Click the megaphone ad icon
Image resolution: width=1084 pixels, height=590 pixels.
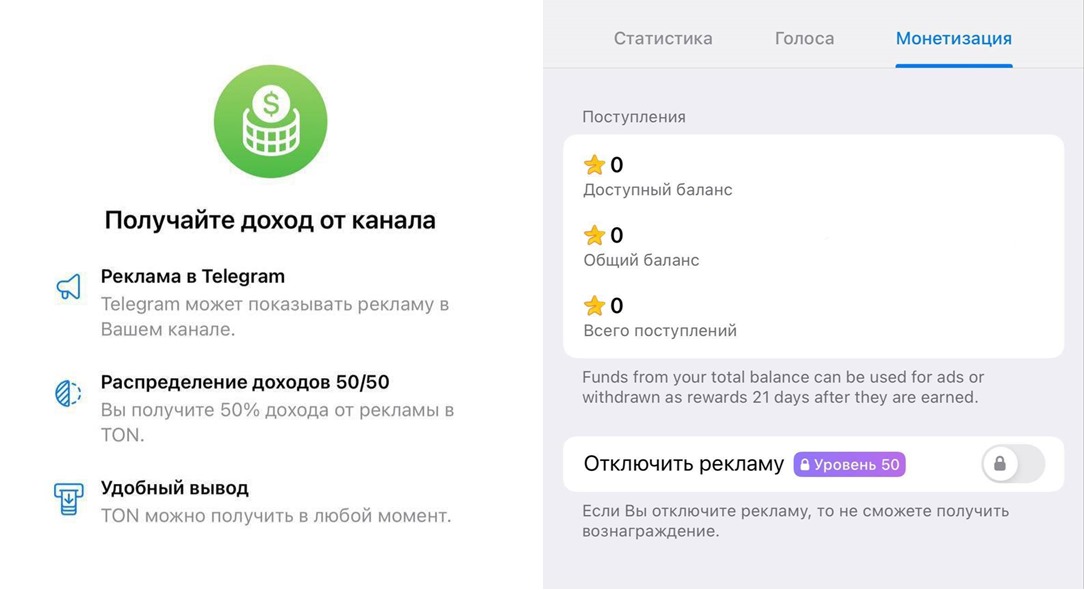pyautogui.click(x=68, y=286)
